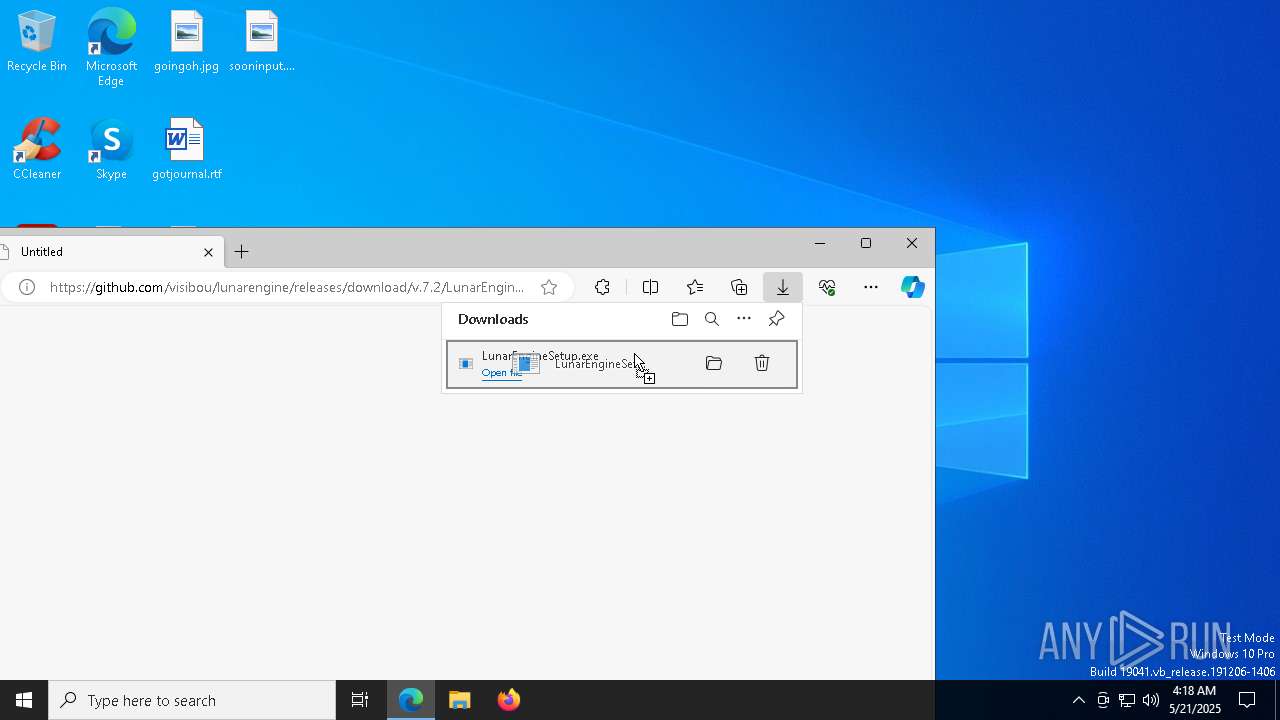This screenshot has width=1280, height=720.
Task: Add this page to favorites star
Action: point(549,287)
